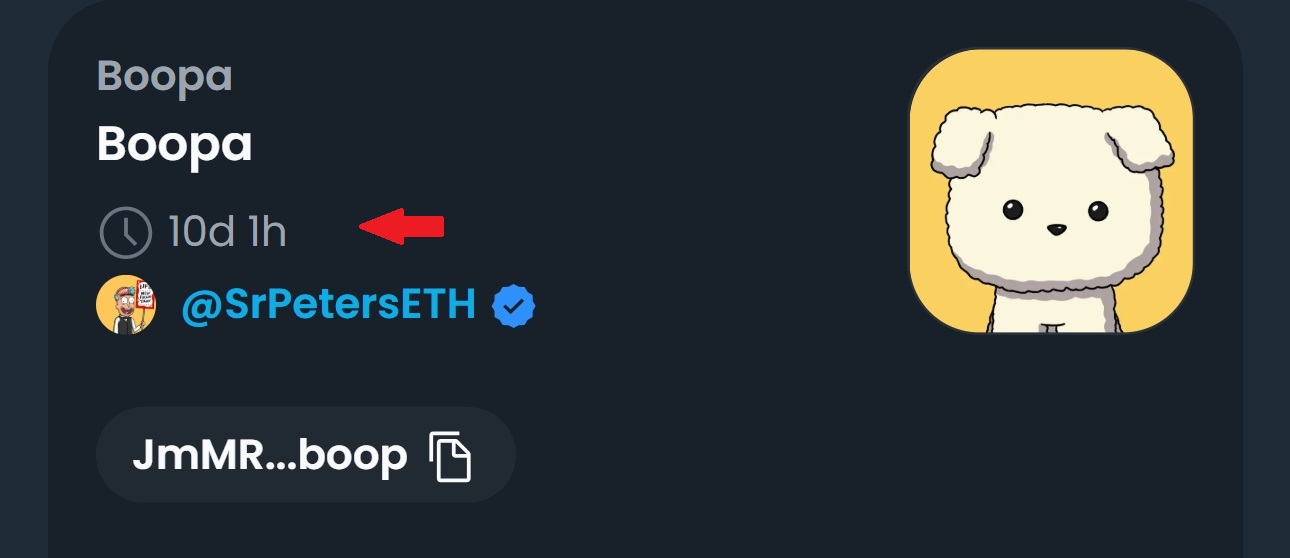Click the dog's right eye in the image
Viewport: 1290px width, 558px height.
pos(1098,211)
